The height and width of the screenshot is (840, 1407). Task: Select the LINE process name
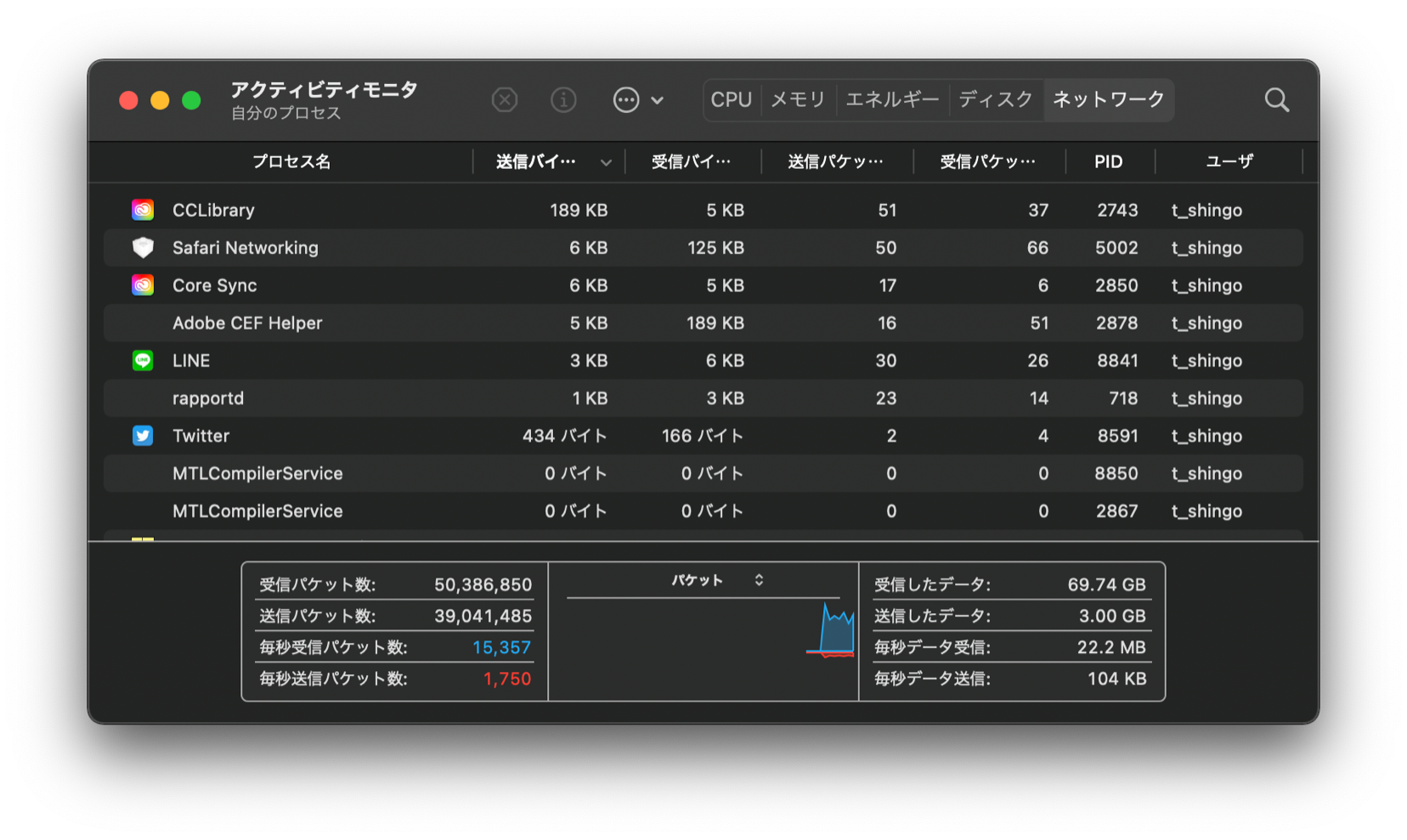click(x=191, y=360)
